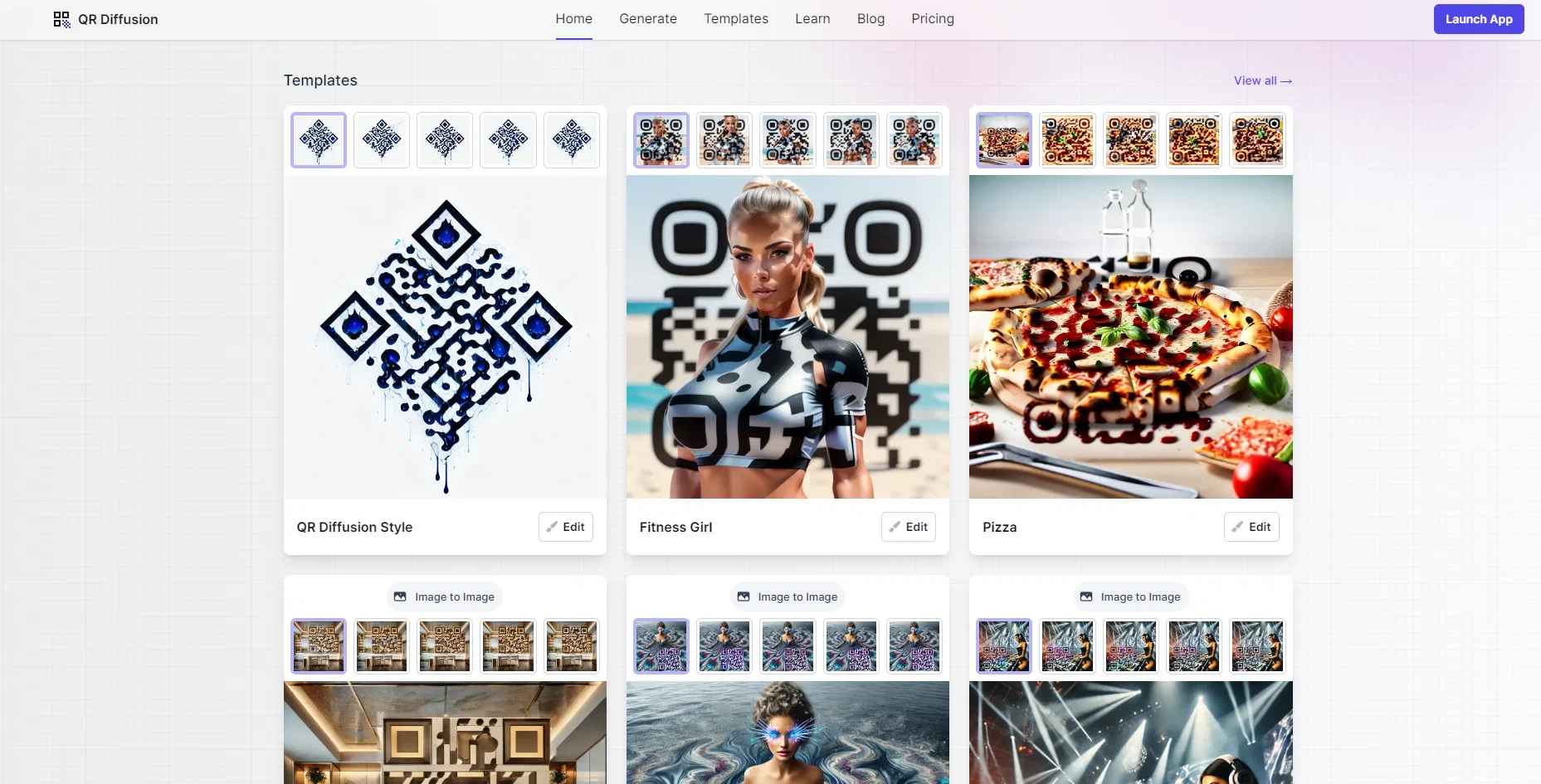
Task: Open the large DJ concert image
Action: tap(1131, 733)
